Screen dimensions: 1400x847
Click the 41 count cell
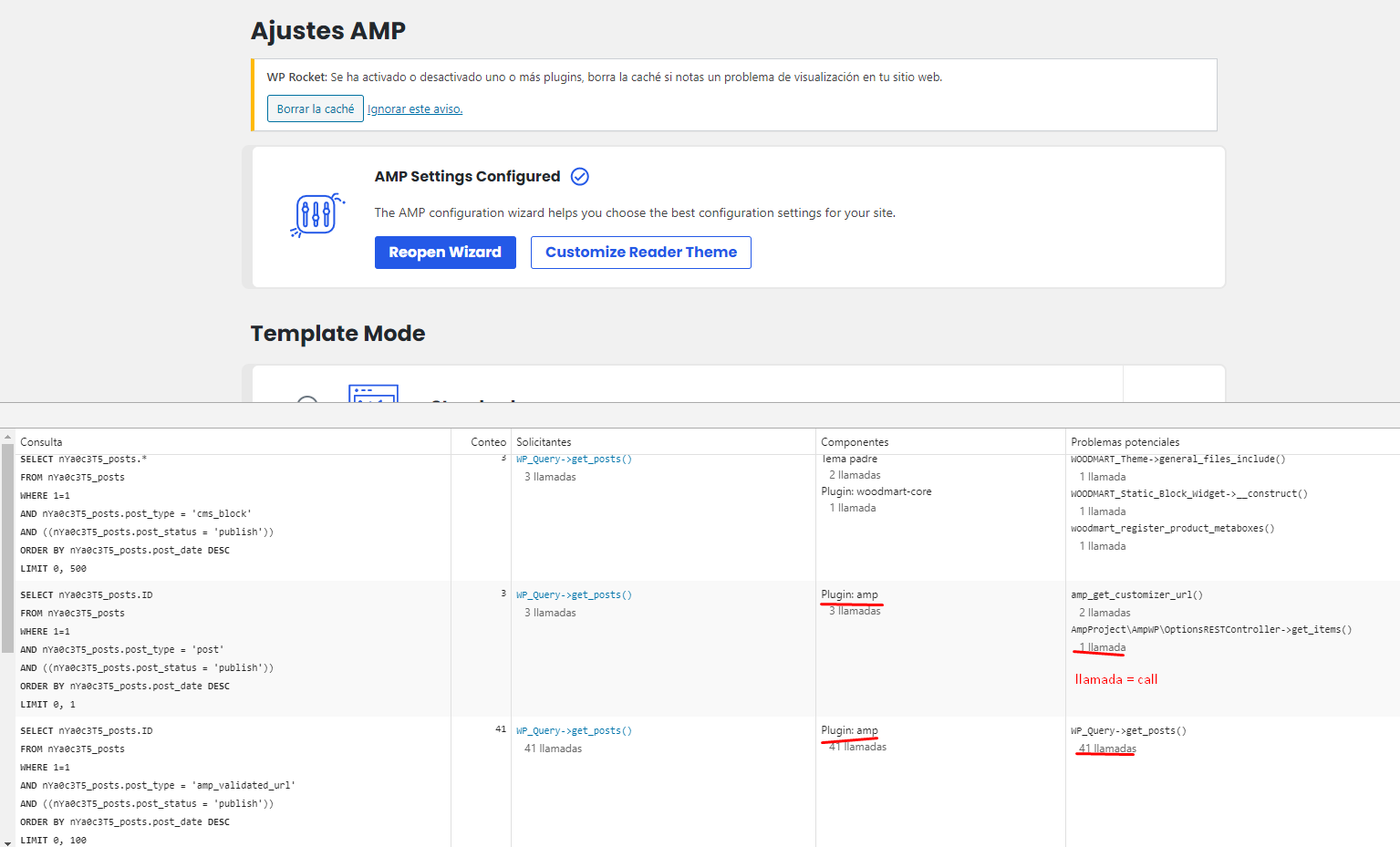tap(501, 729)
